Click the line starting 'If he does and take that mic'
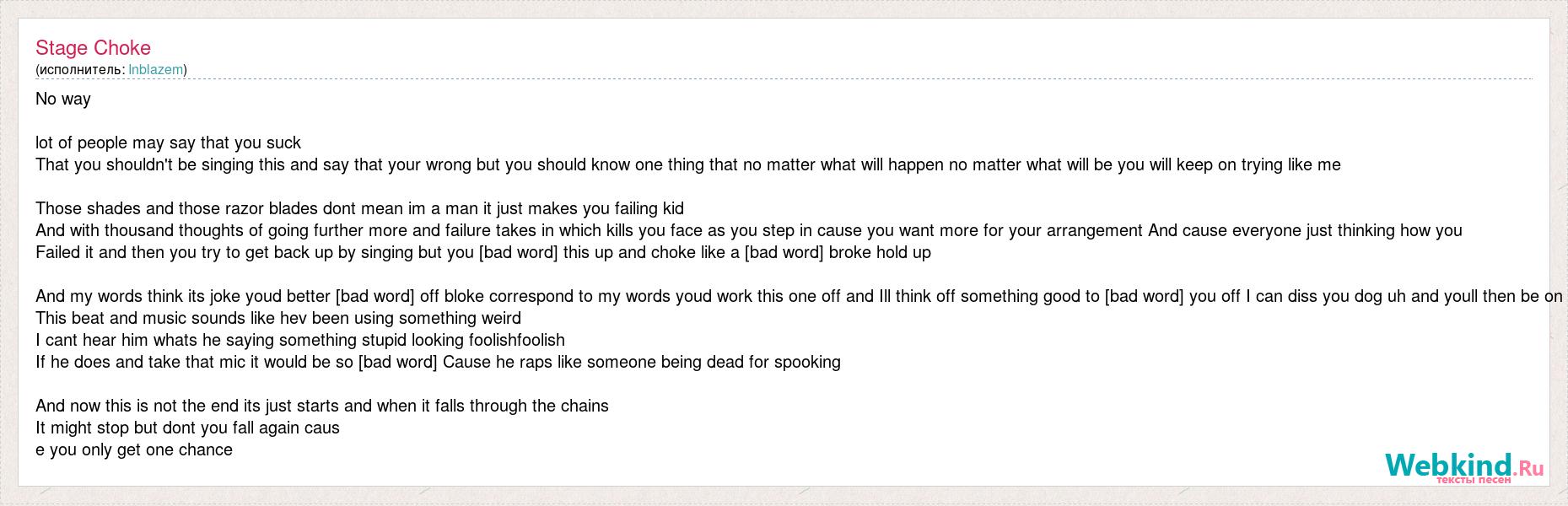The height and width of the screenshot is (506, 1568). tap(438, 362)
